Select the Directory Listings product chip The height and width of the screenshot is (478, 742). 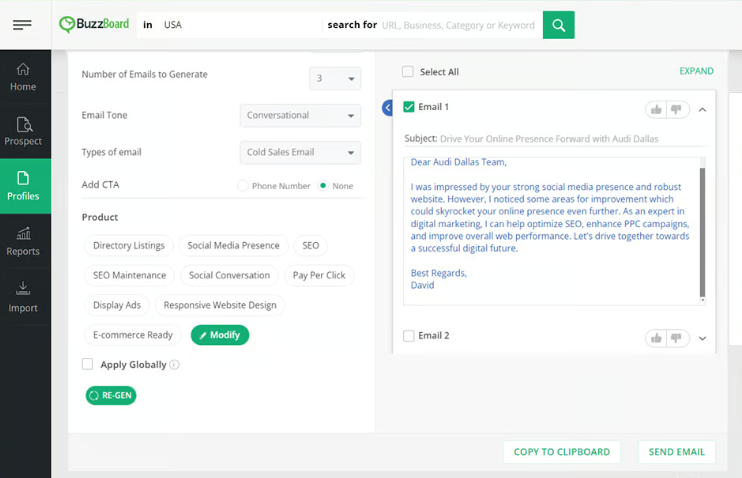point(129,246)
